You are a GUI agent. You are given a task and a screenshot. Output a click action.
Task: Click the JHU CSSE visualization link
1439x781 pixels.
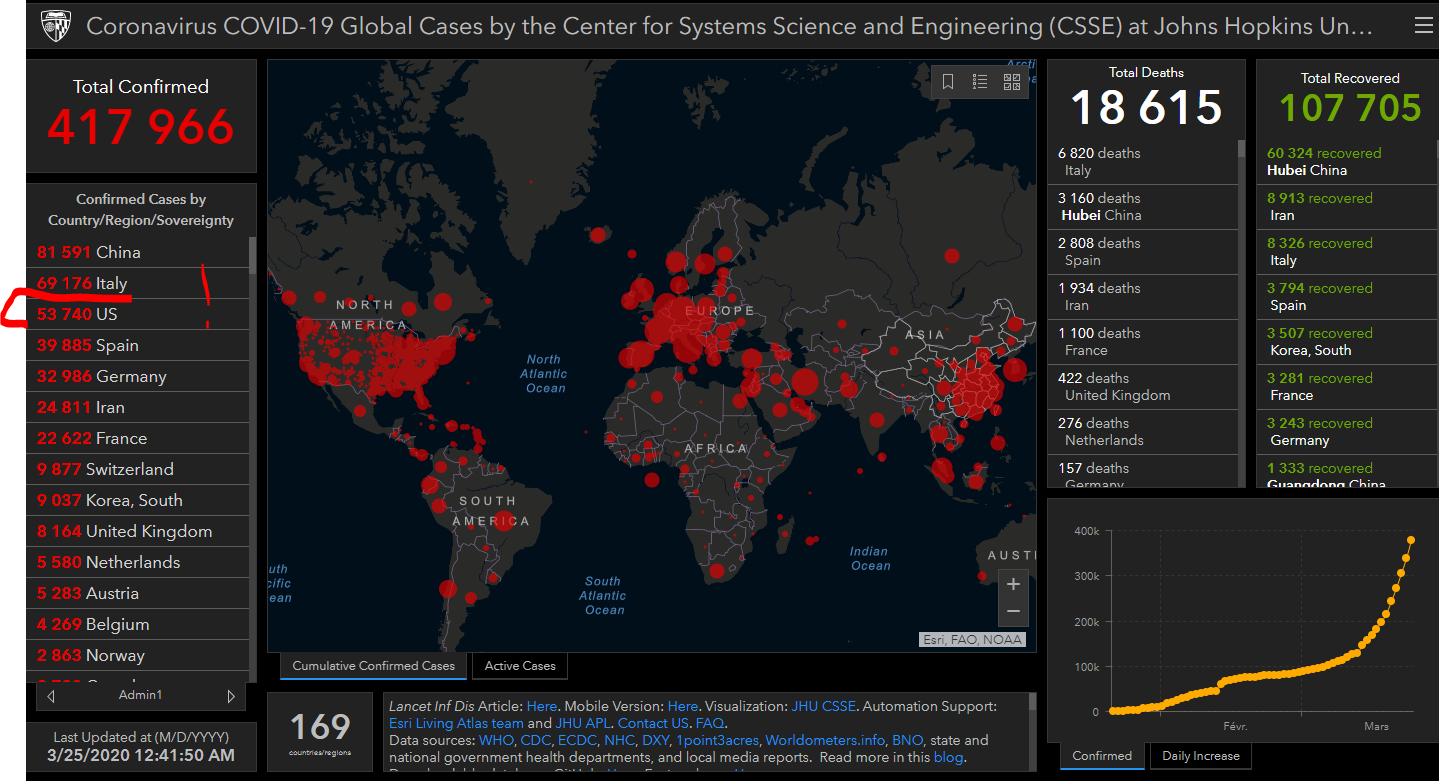[823, 706]
